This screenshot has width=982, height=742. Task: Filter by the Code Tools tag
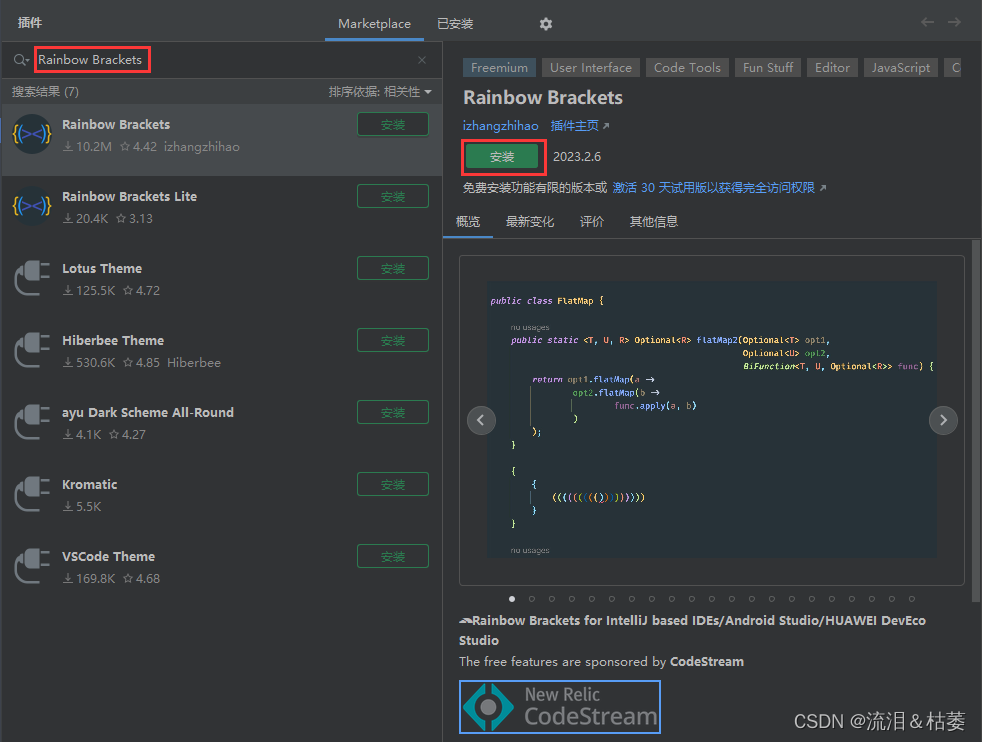[687, 68]
